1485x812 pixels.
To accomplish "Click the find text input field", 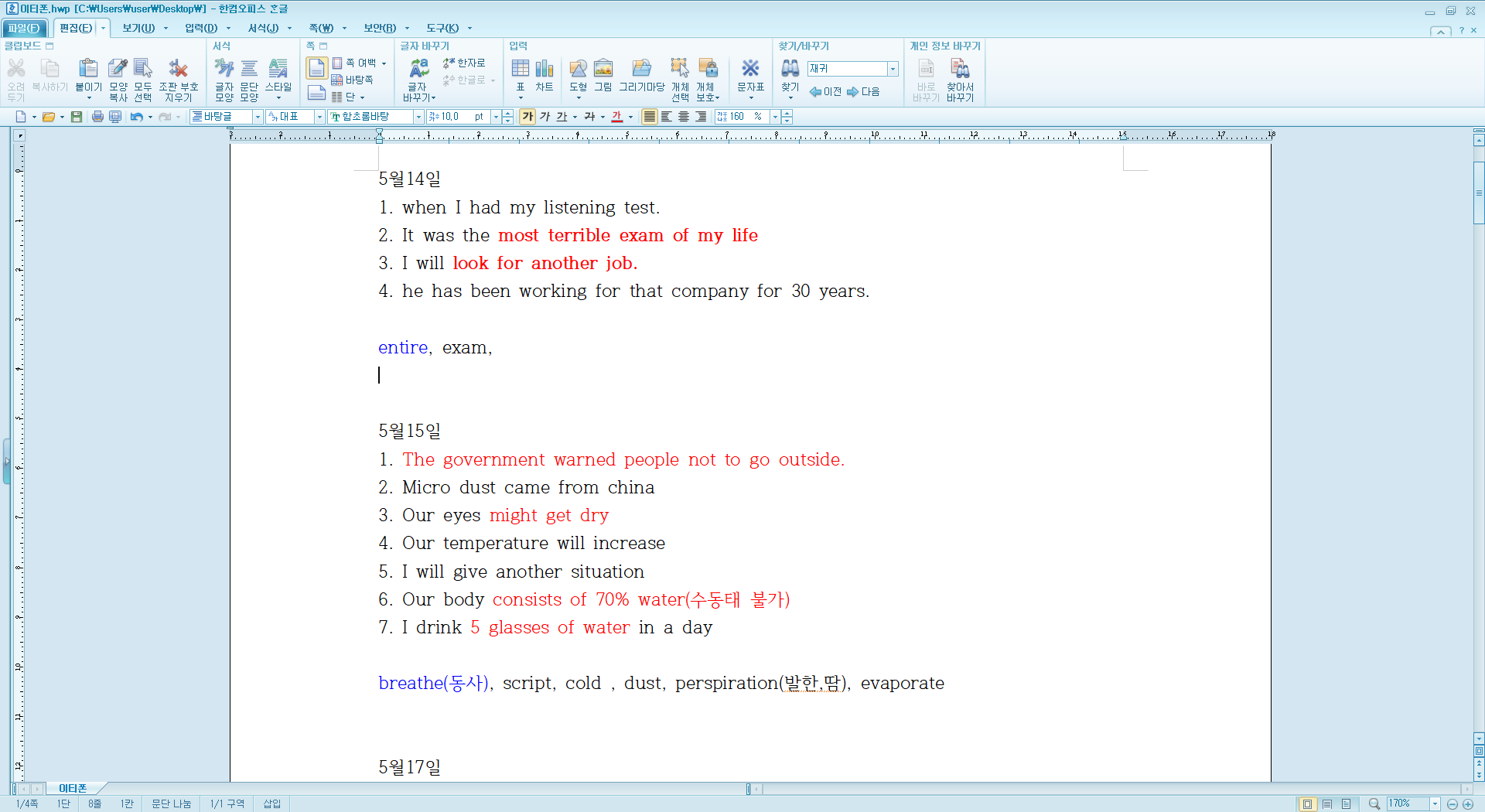I will [847, 69].
